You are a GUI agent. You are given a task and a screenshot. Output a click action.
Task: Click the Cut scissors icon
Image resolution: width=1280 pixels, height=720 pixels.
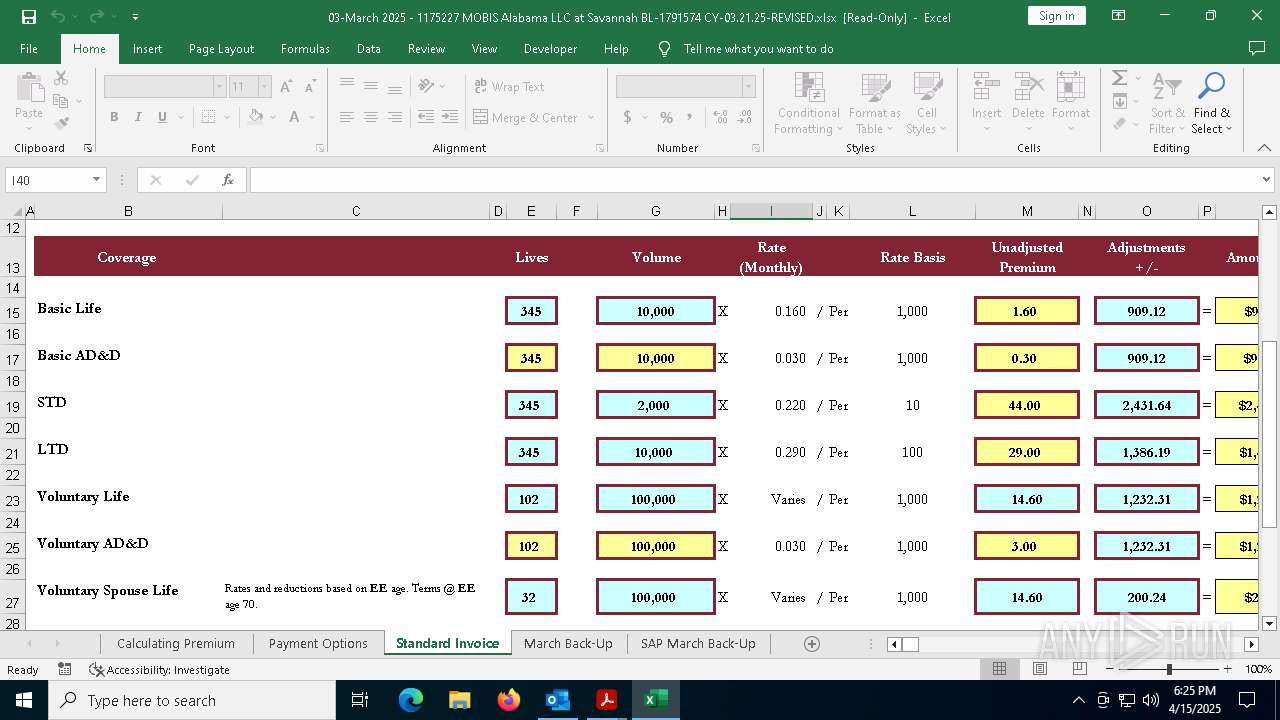point(61,78)
